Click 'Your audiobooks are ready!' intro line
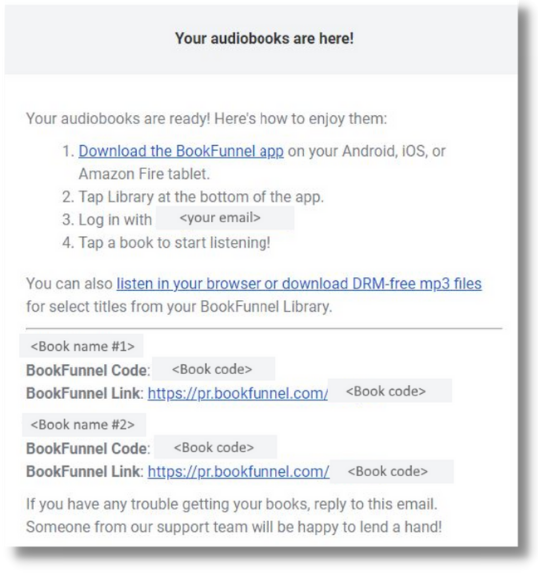This screenshot has height=577, width=538. point(206,118)
